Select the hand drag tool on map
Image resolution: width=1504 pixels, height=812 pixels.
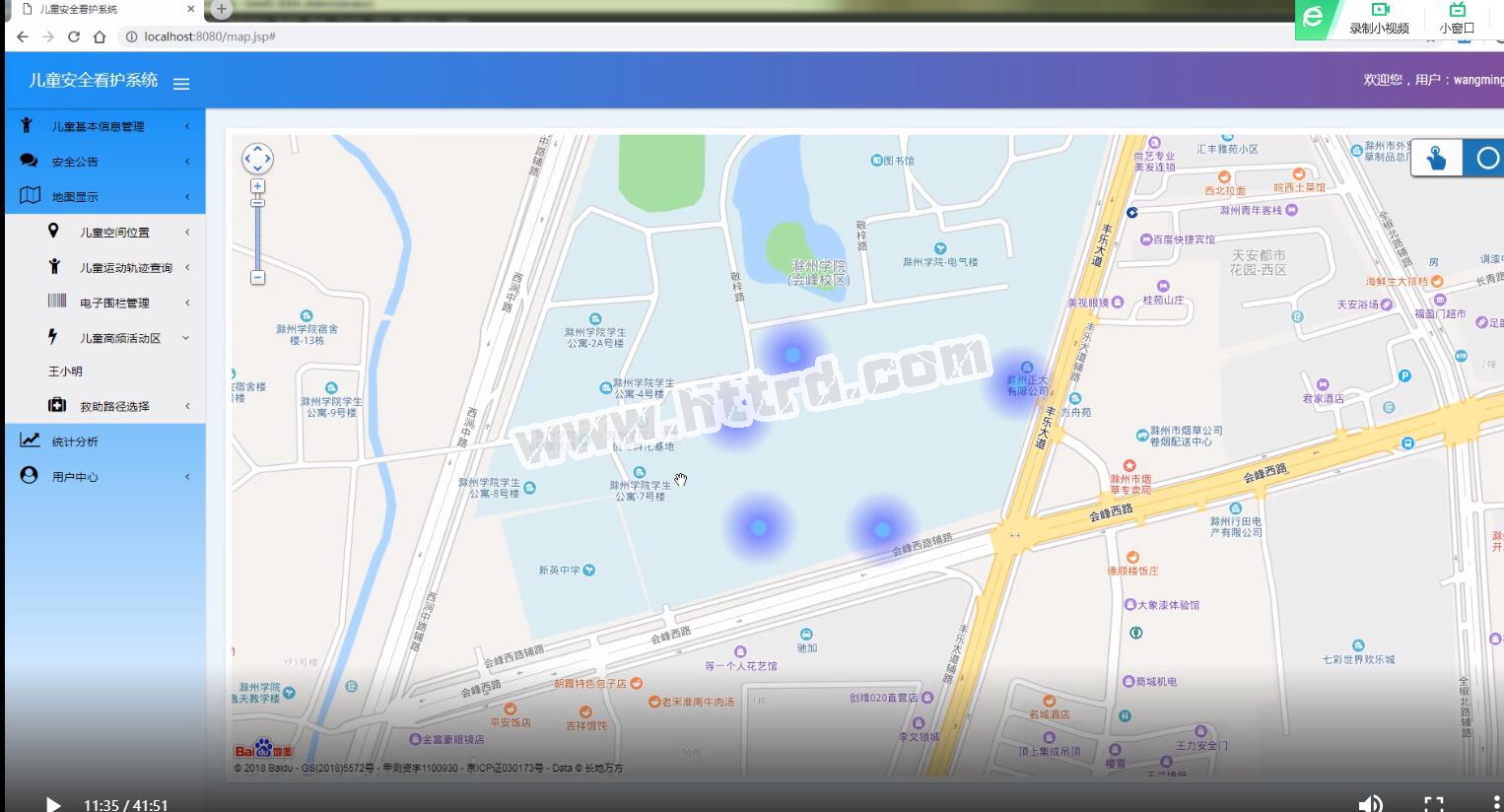(1437, 158)
